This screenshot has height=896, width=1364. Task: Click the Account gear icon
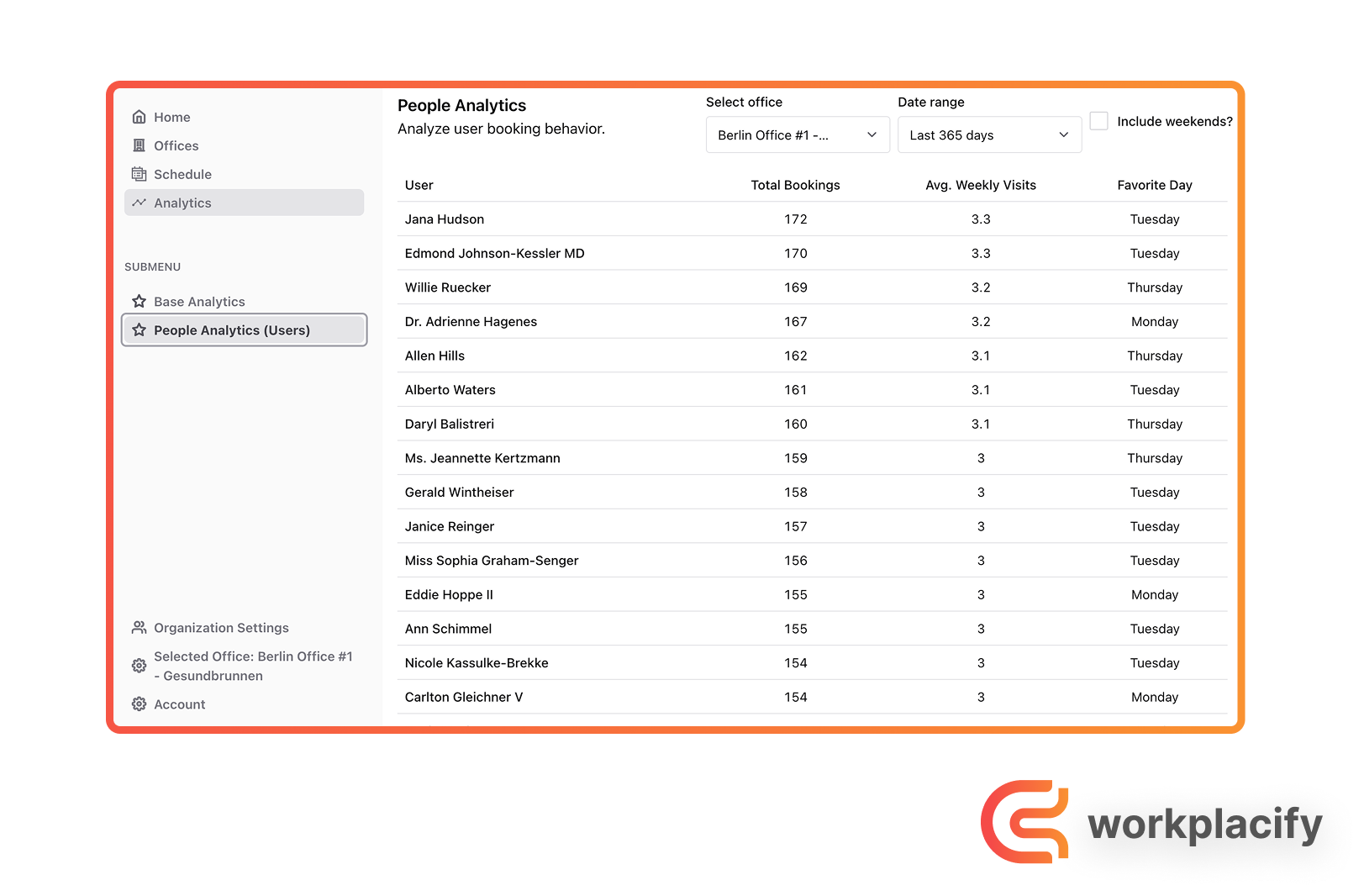click(139, 704)
